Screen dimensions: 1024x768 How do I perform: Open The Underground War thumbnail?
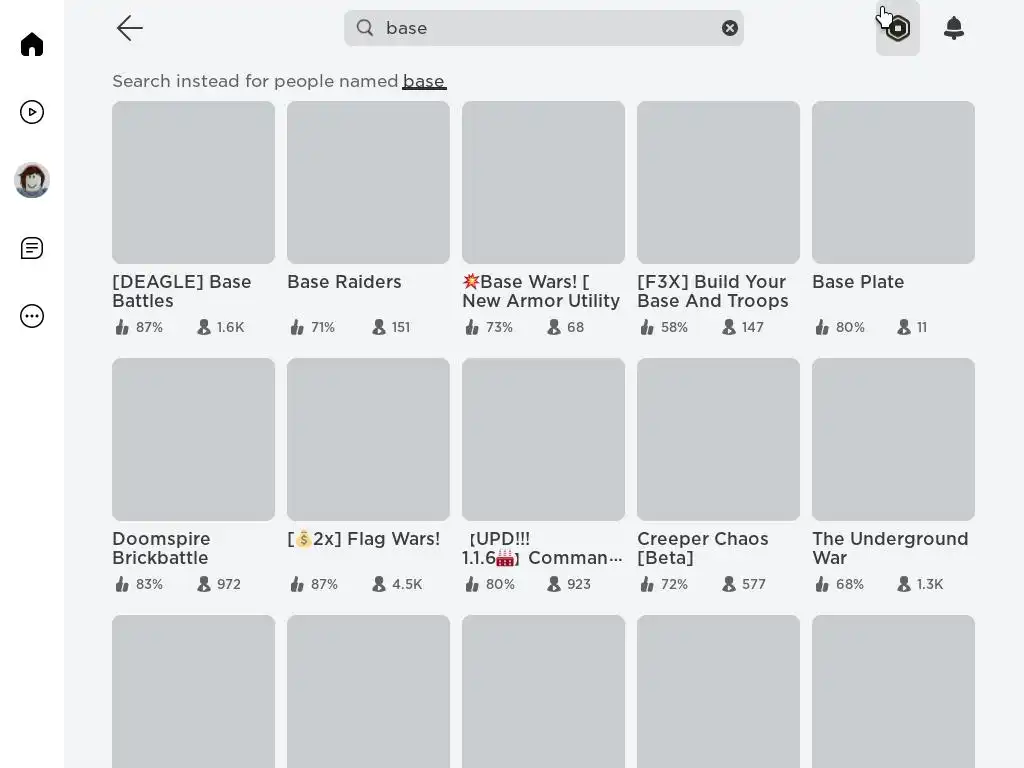893,439
